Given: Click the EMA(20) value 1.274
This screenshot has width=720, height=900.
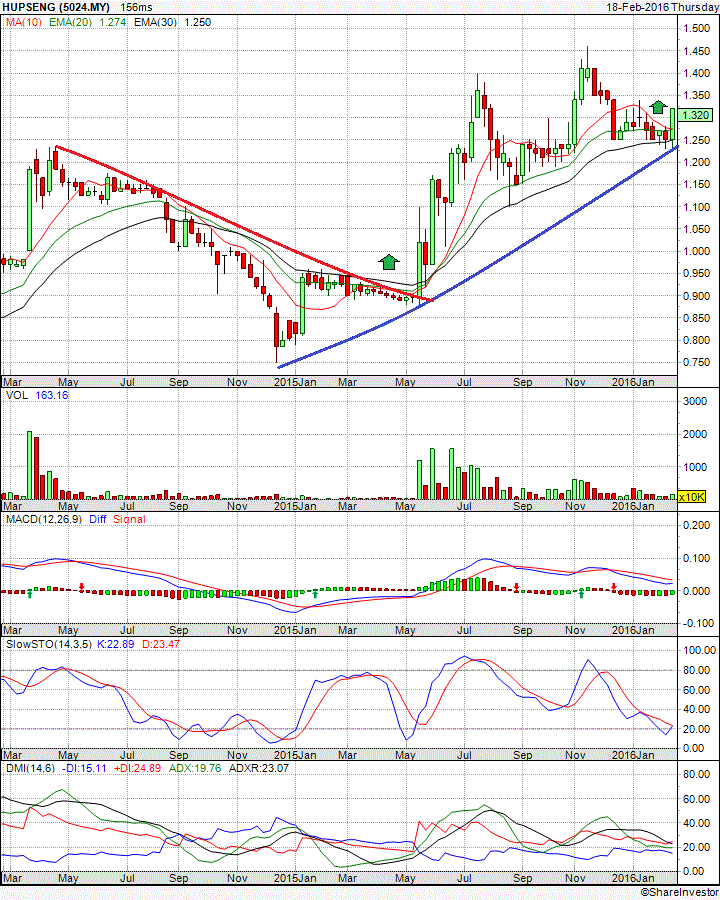Looking at the screenshot, I should point(113,22).
